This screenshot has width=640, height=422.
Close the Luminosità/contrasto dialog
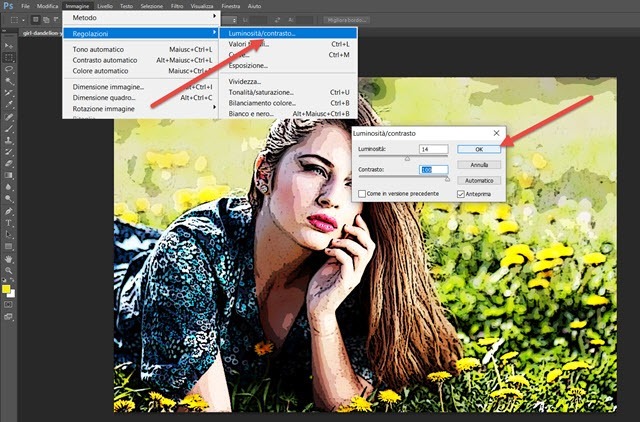coord(496,133)
